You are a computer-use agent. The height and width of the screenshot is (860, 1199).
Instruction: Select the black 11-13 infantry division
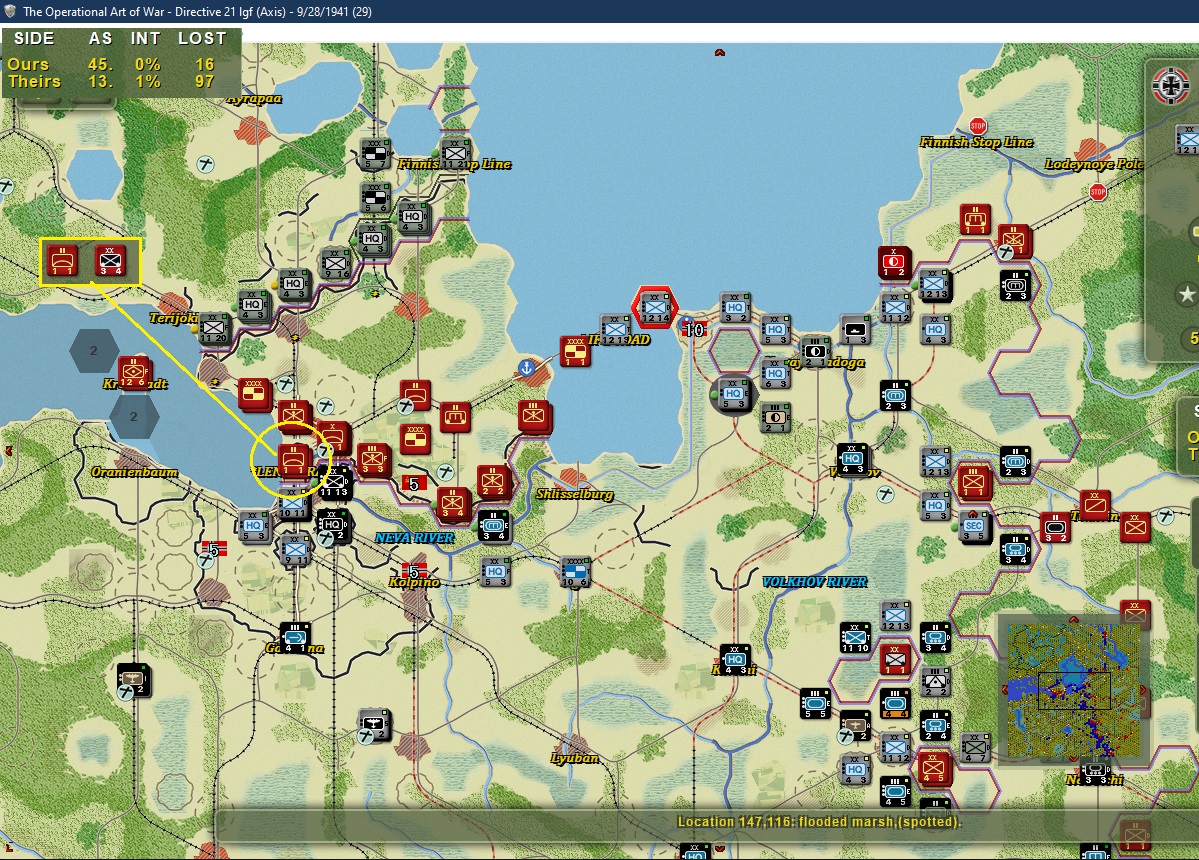pos(335,483)
